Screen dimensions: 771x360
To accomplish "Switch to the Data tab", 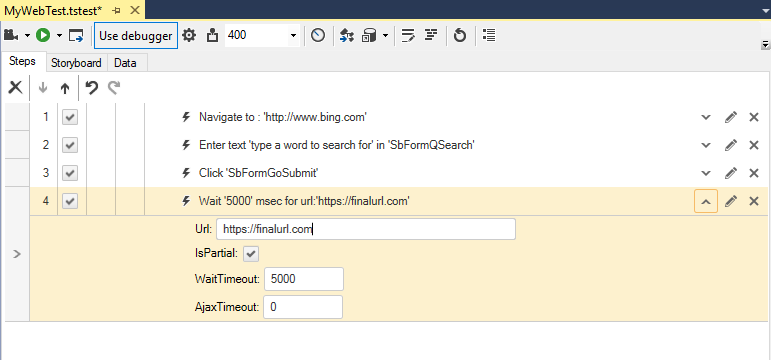I will click(125, 63).
